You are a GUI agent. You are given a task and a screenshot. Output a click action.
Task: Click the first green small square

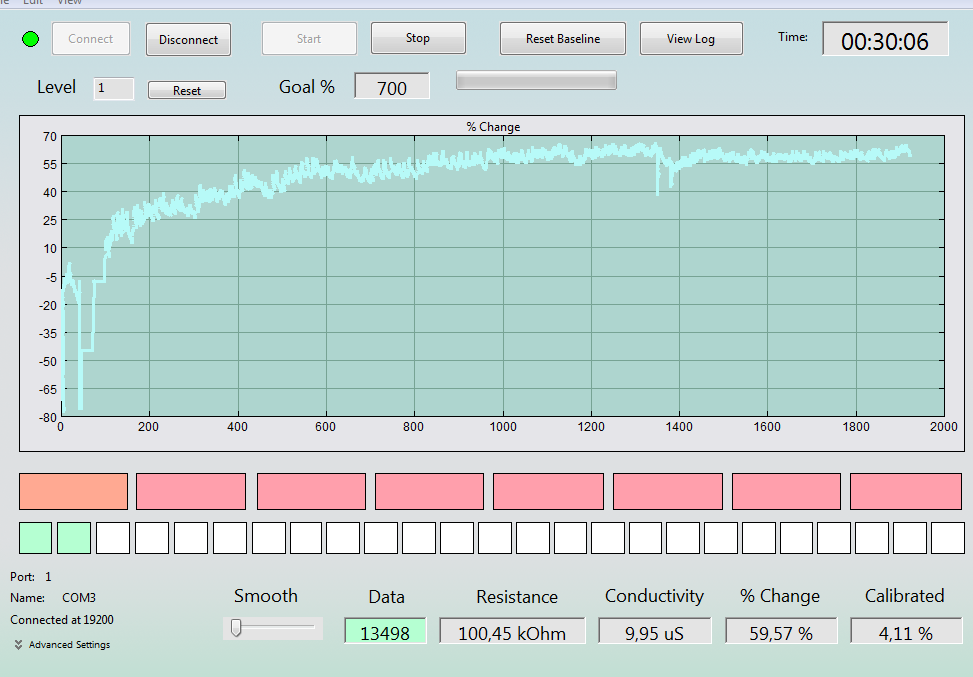coord(35,538)
